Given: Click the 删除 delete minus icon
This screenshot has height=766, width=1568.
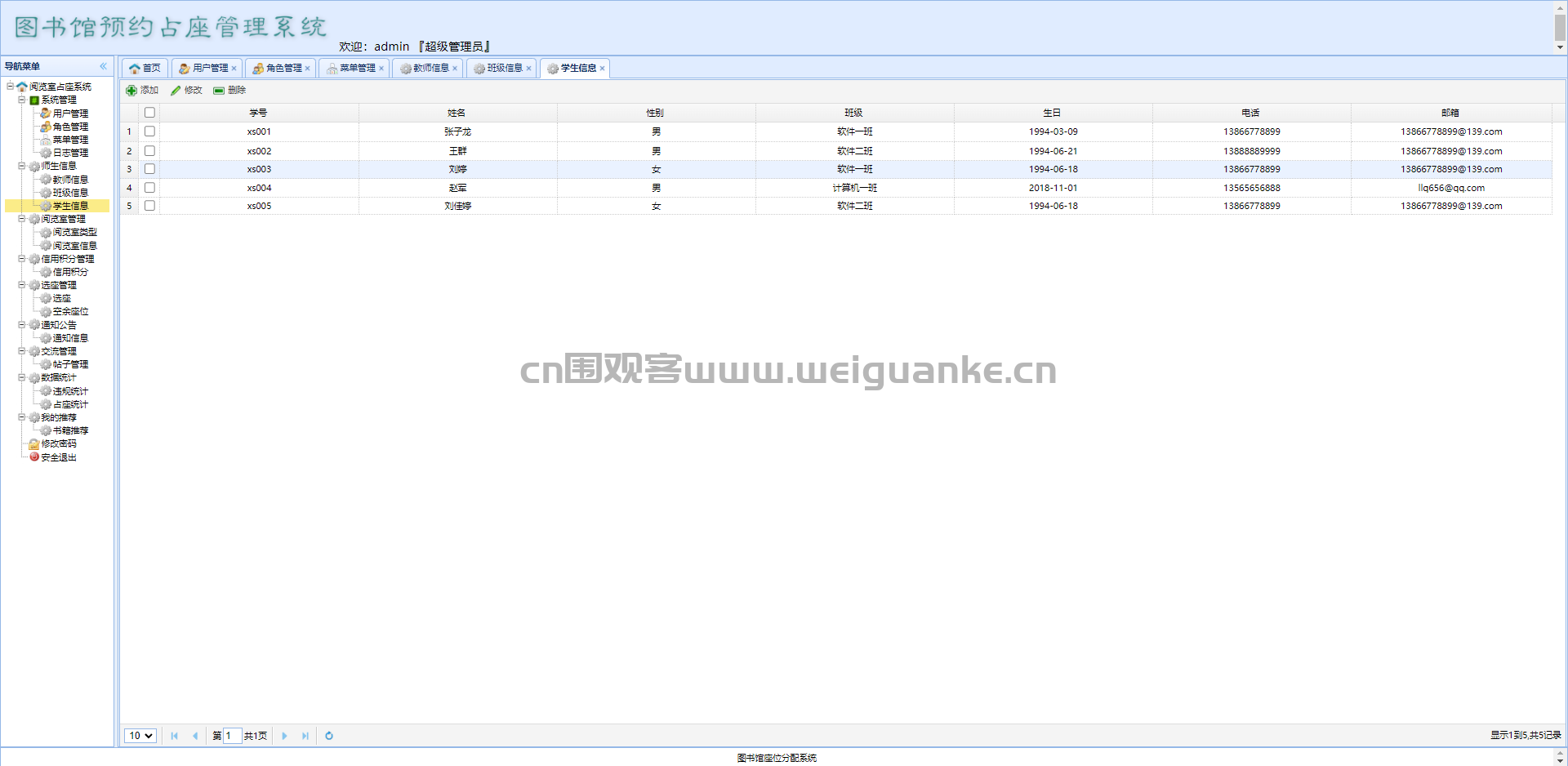Looking at the screenshot, I should coord(219,91).
